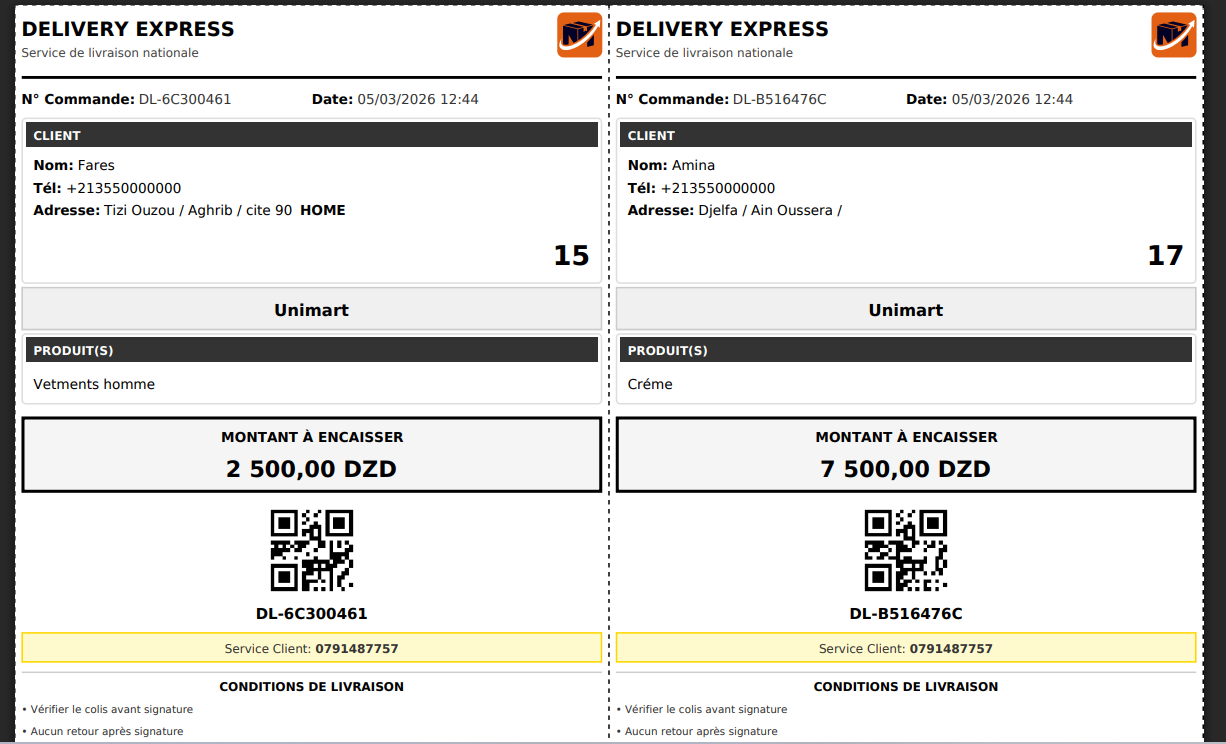Click the bold HOME tag in the address
The width and height of the screenshot is (1226, 744).
click(x=323, y=210)
